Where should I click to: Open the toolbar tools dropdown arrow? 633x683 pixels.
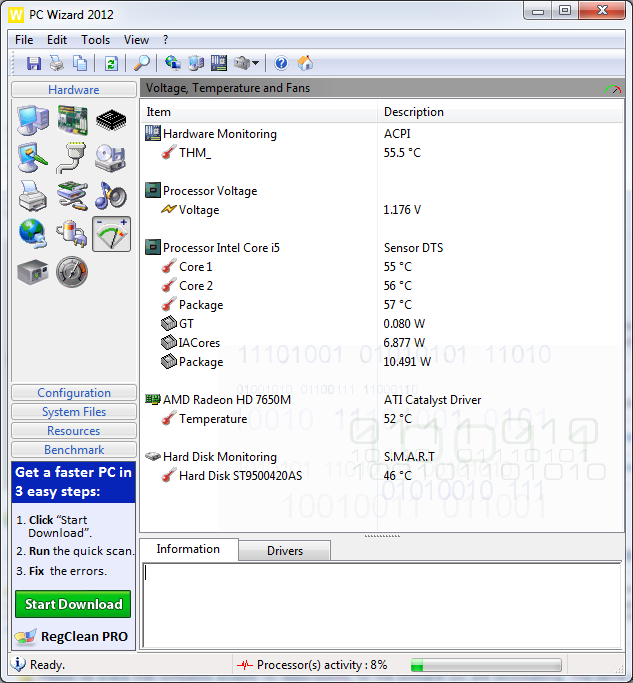click(x=256, y=64)
